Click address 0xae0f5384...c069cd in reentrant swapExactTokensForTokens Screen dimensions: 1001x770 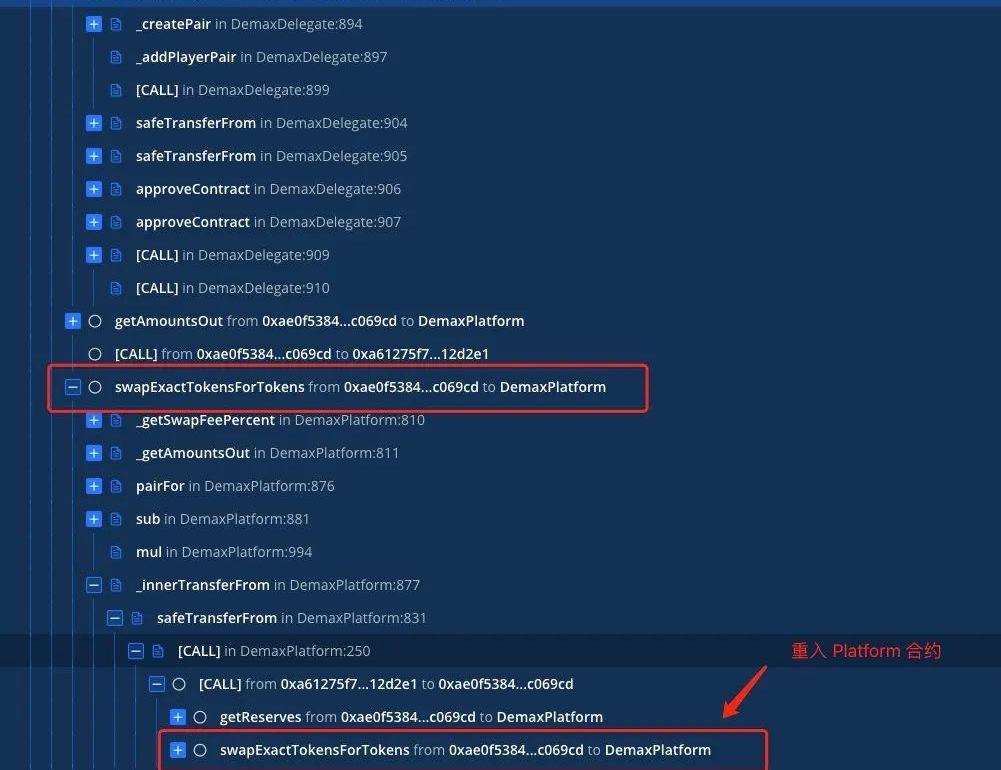pyautogui.click(x=515, y=750)
